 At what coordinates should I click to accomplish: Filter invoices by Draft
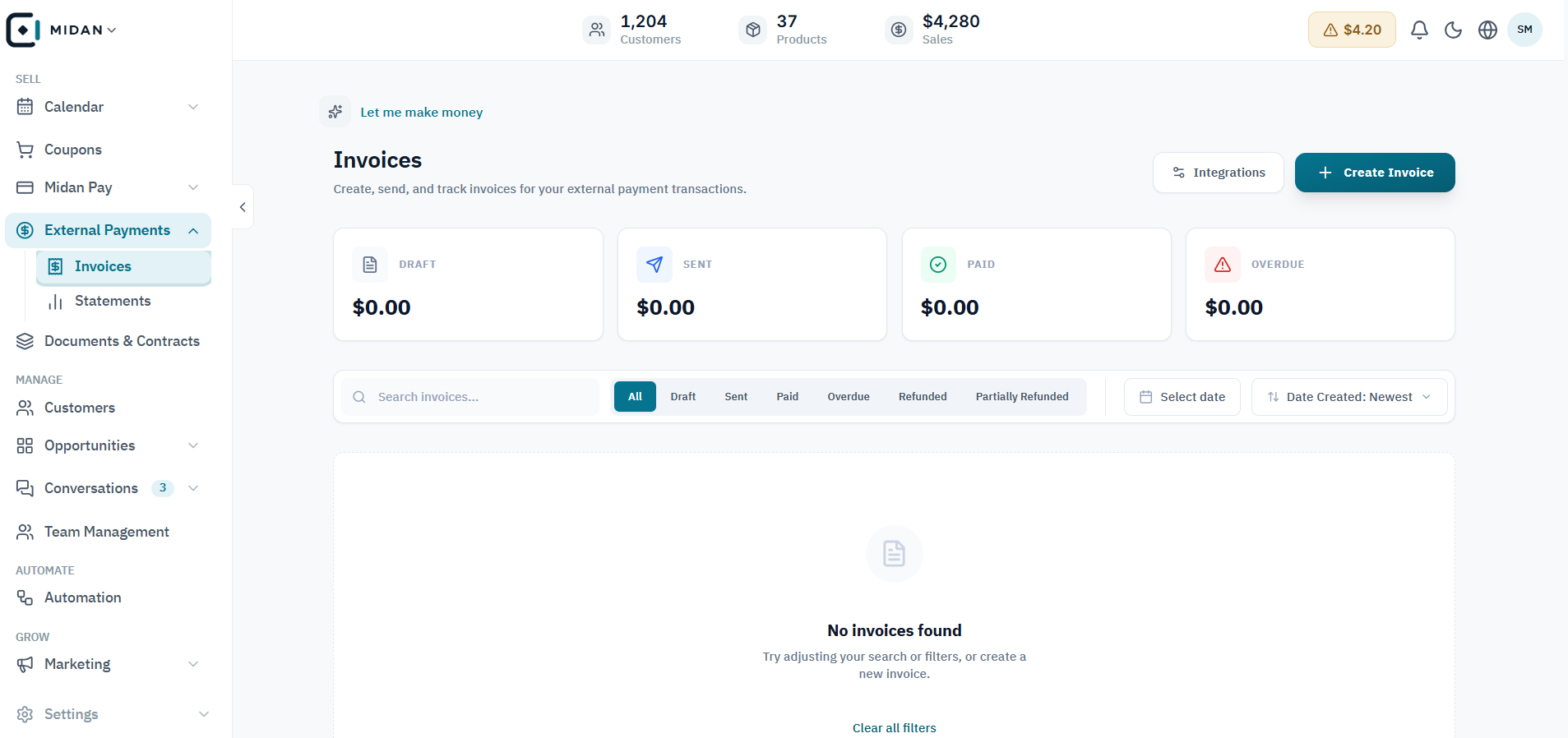tap(682, 397)
